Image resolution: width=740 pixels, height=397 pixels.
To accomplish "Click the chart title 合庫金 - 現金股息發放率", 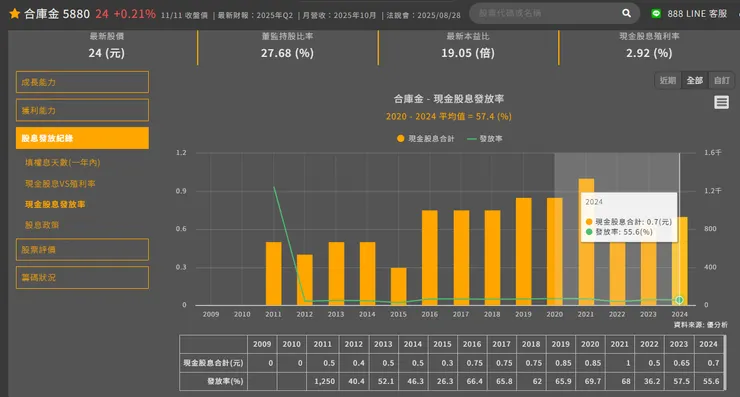I will (x=449, y=99).
